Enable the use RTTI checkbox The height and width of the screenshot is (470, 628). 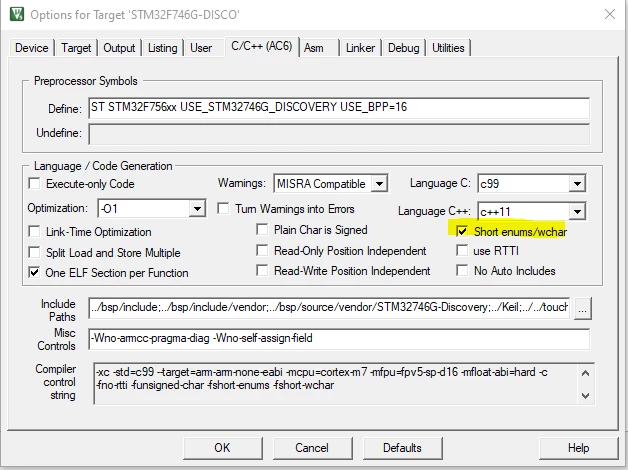click(462, 251)
